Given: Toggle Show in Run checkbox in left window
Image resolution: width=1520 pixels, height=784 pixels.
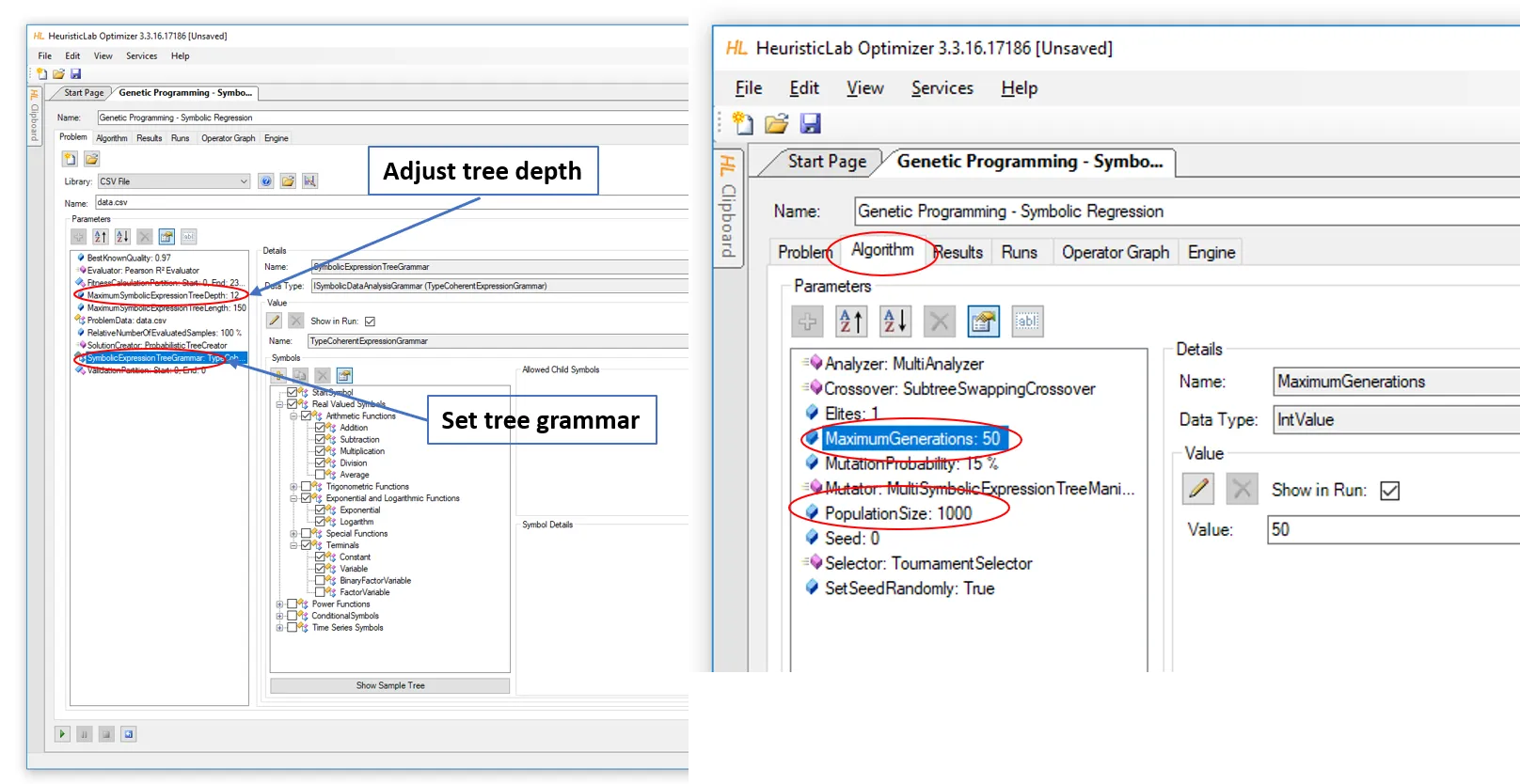Looking at the screenshot, I should point(370,321).
